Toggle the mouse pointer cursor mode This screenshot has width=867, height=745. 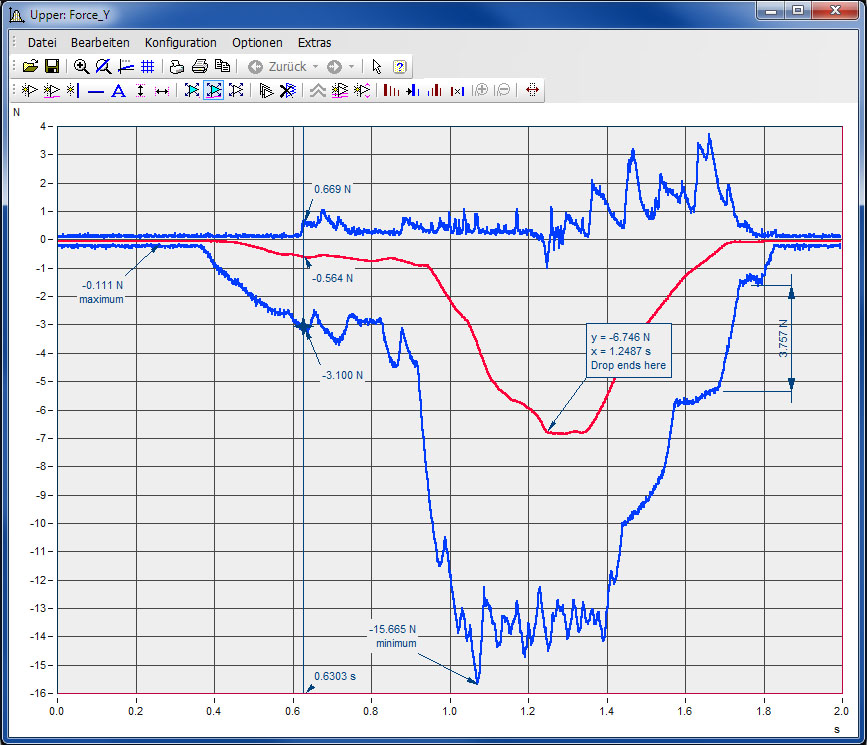[377, 67]
